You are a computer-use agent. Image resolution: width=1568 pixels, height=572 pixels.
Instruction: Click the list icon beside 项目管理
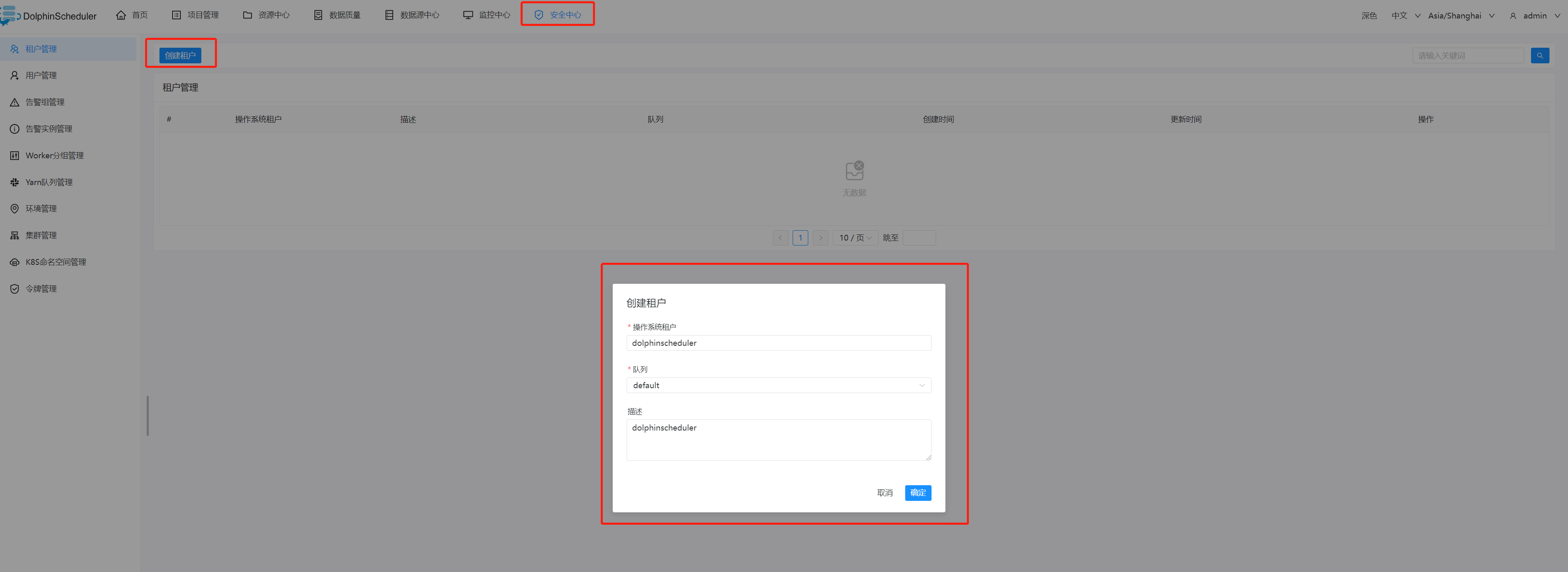pyautogui.click(x=177, y=15)
